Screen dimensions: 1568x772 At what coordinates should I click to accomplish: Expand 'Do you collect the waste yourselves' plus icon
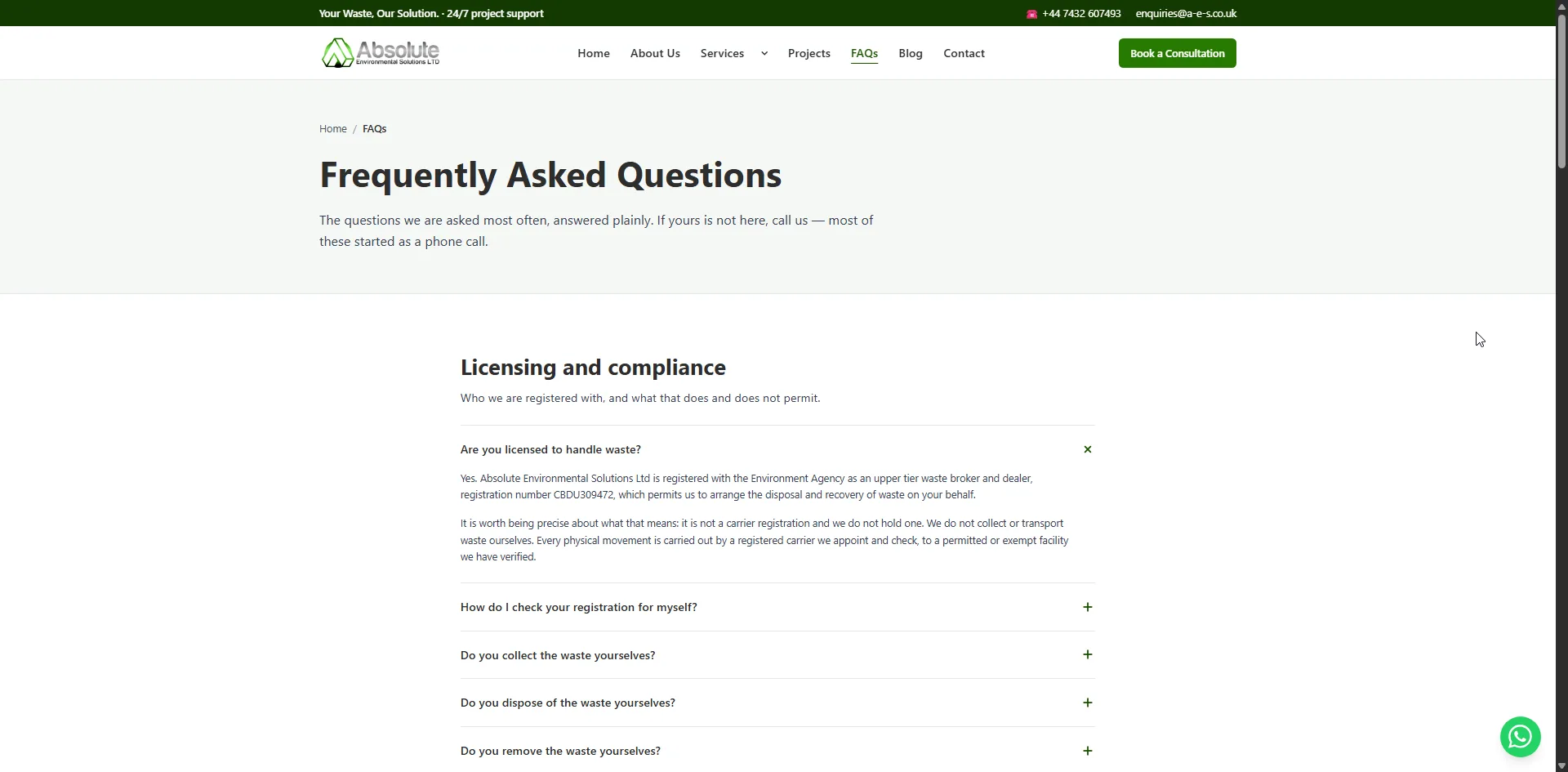point(1087,654)
